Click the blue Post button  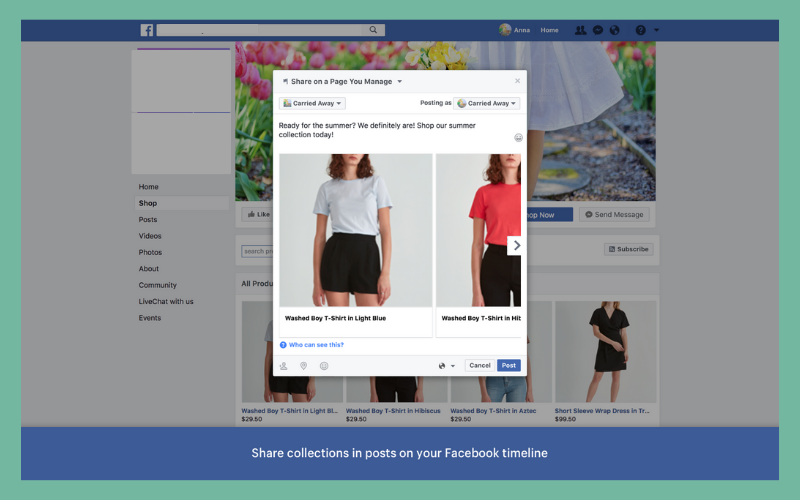(509, 365)
